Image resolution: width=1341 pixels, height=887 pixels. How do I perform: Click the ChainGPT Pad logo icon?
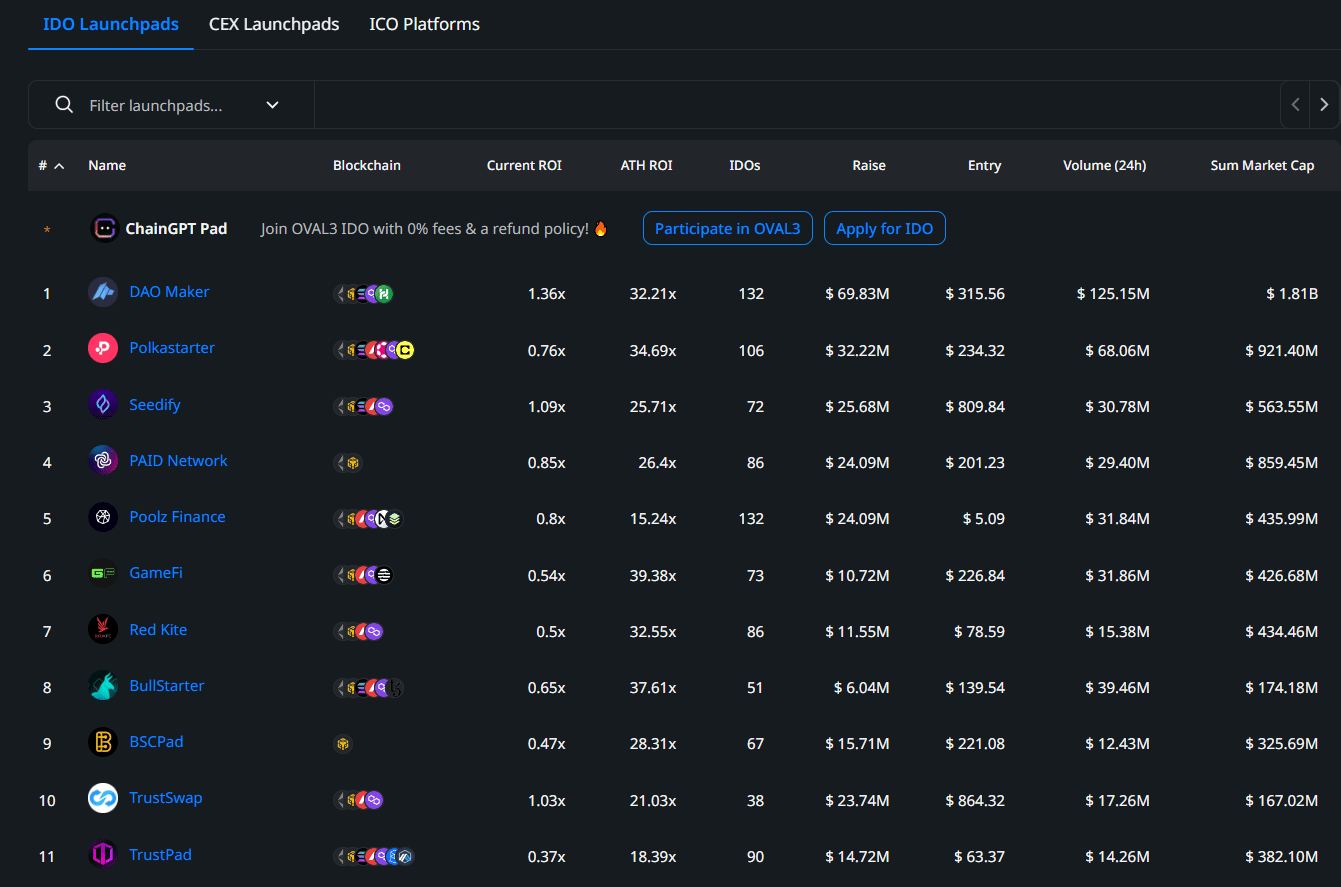105,228
